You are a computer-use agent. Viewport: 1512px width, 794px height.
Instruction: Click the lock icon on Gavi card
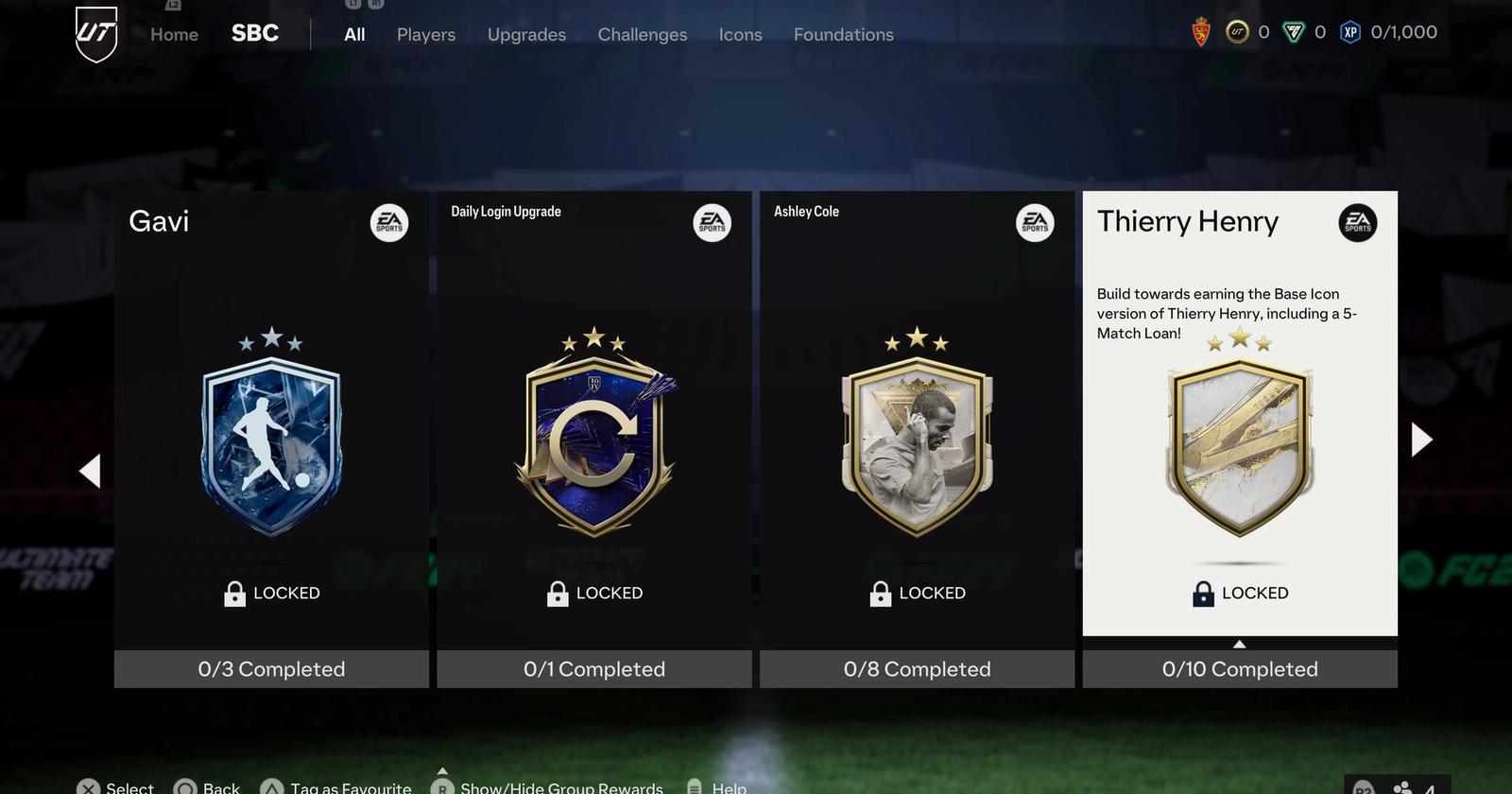point(234,594)
